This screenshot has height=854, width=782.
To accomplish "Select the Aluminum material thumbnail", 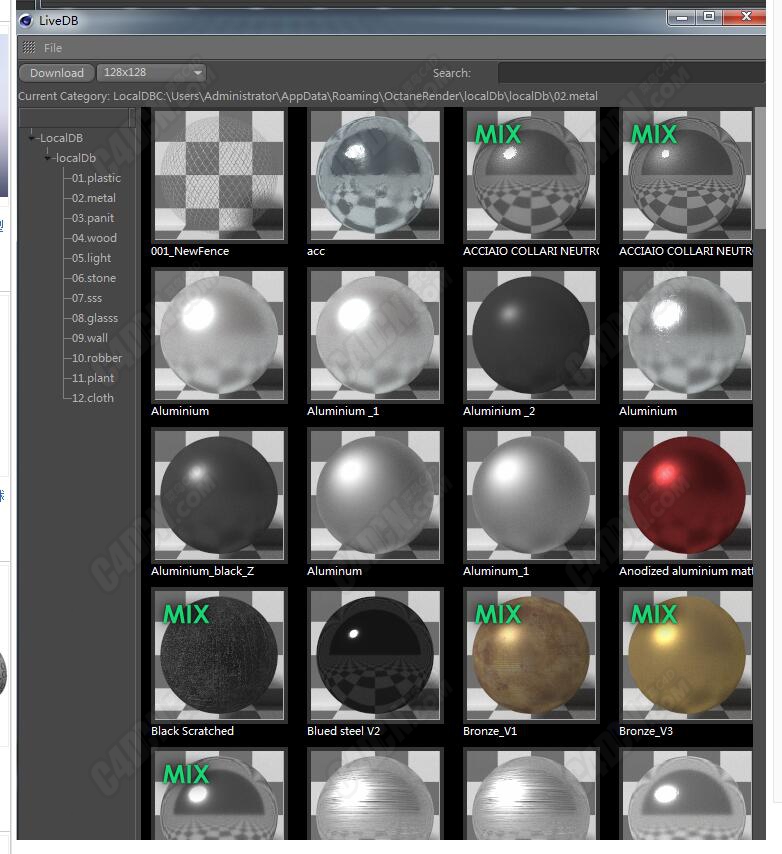I will pos(375,495).
